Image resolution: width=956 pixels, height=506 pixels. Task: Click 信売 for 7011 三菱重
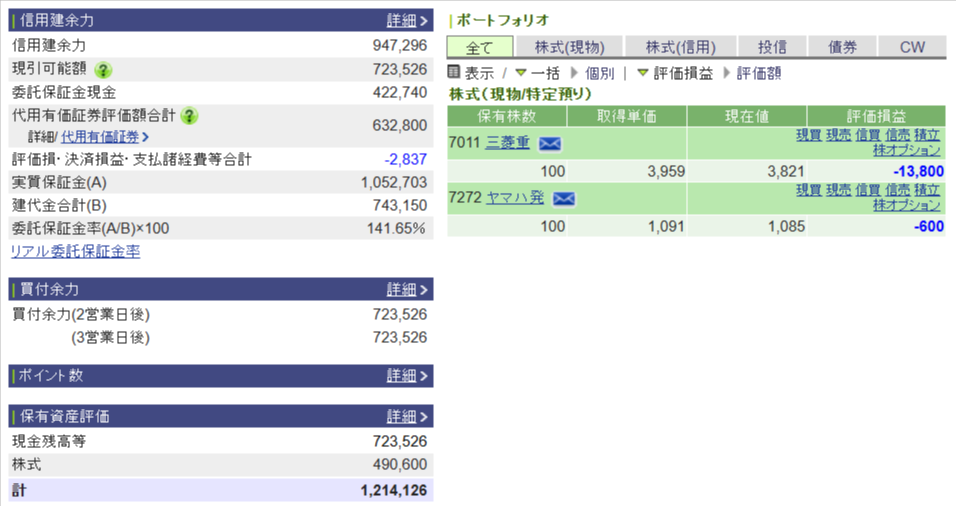897,135
